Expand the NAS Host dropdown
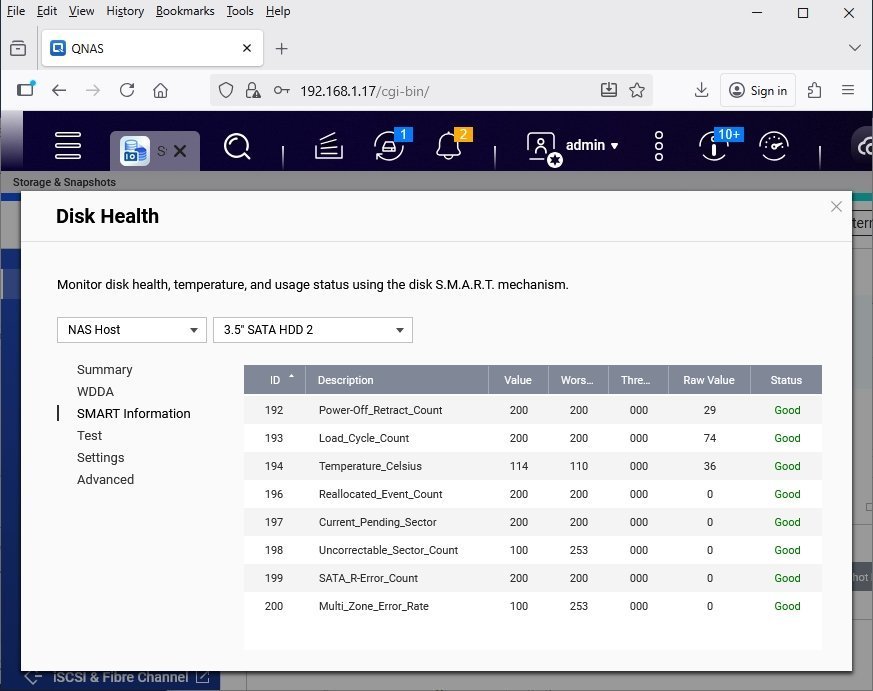The height and width of the screenshot is (691, 873). click(x=132, y=329)
